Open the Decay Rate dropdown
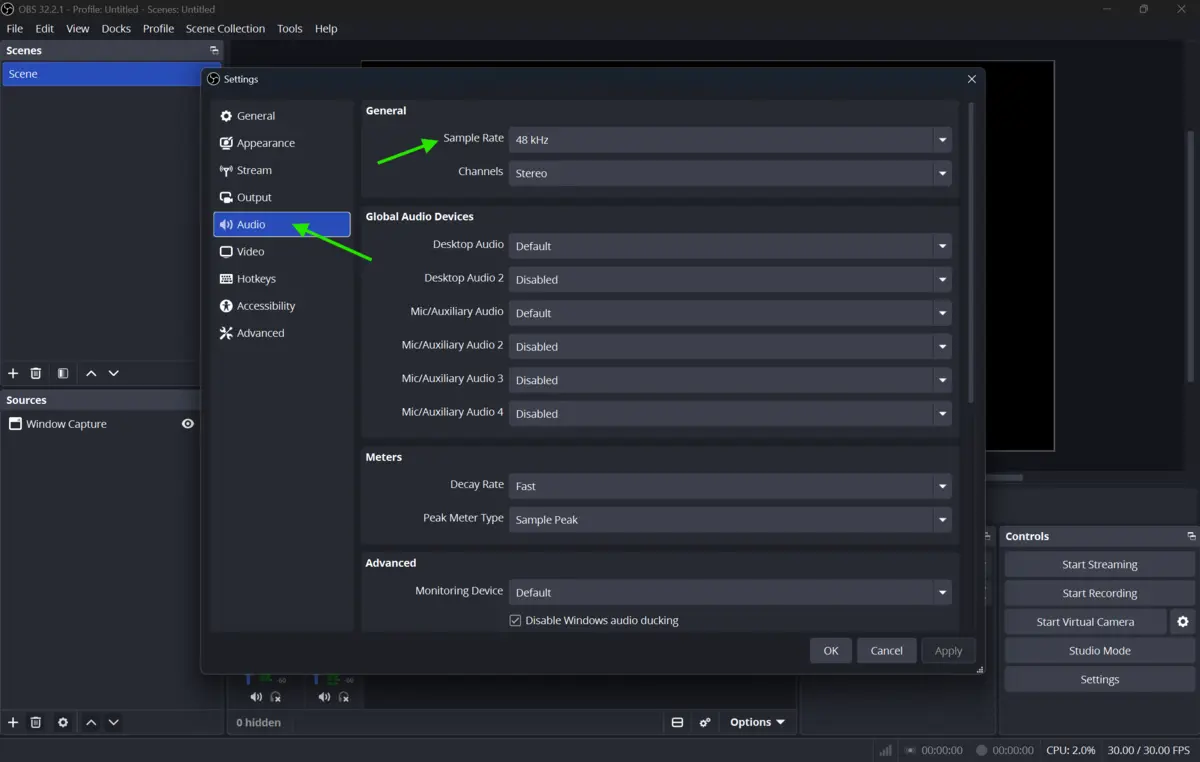Image resolution: width=1200 pixels, height=762 pixels. (730, 486)
